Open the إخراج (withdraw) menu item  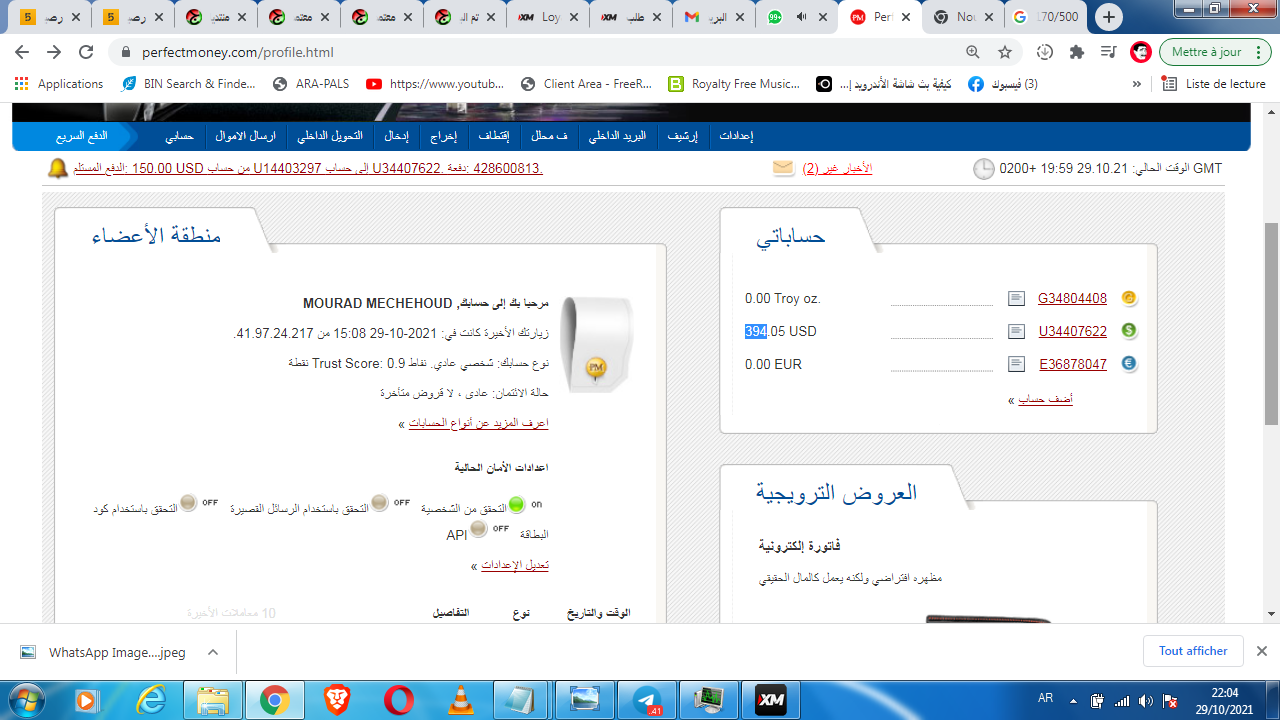click(x=444, y=136)
